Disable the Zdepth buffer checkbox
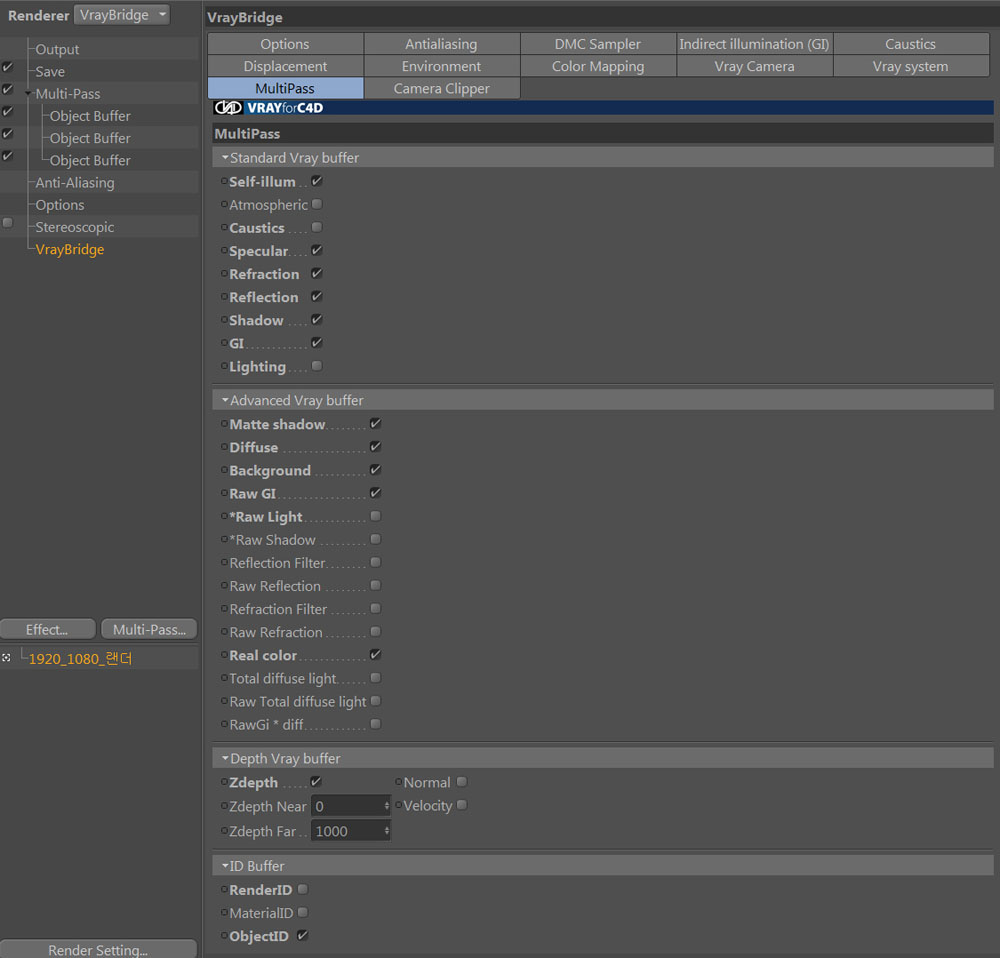 coord(316,781)
